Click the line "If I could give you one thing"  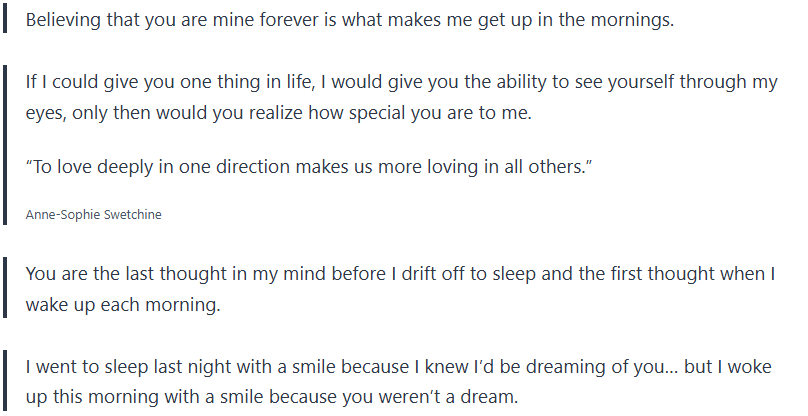[400, 83]
